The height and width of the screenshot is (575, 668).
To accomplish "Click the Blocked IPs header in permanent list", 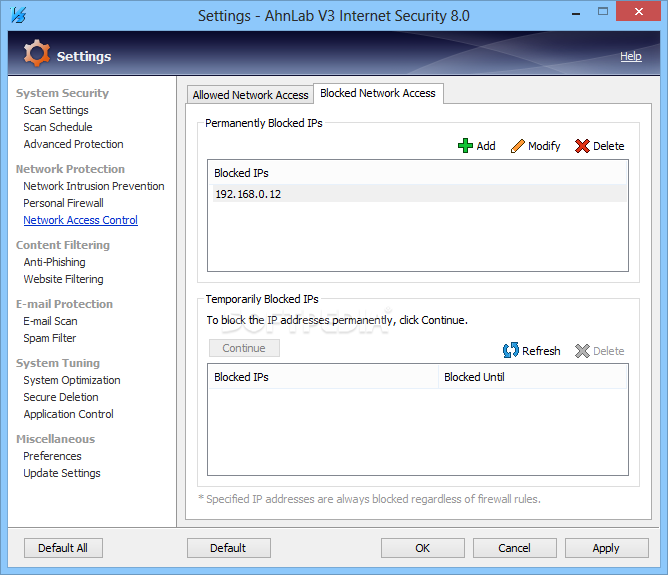I will click(418, 173).
